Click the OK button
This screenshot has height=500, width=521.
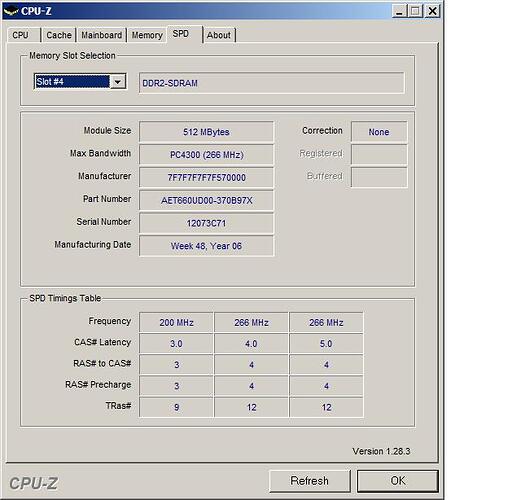click(x=398, y=481)
